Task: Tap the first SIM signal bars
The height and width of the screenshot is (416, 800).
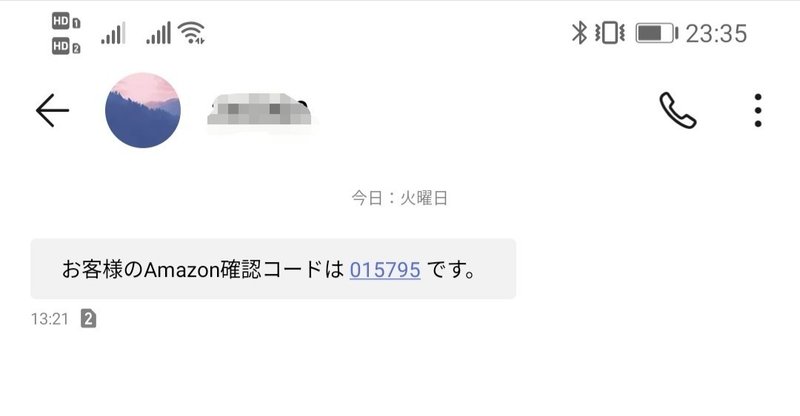Action: [113, 33]
